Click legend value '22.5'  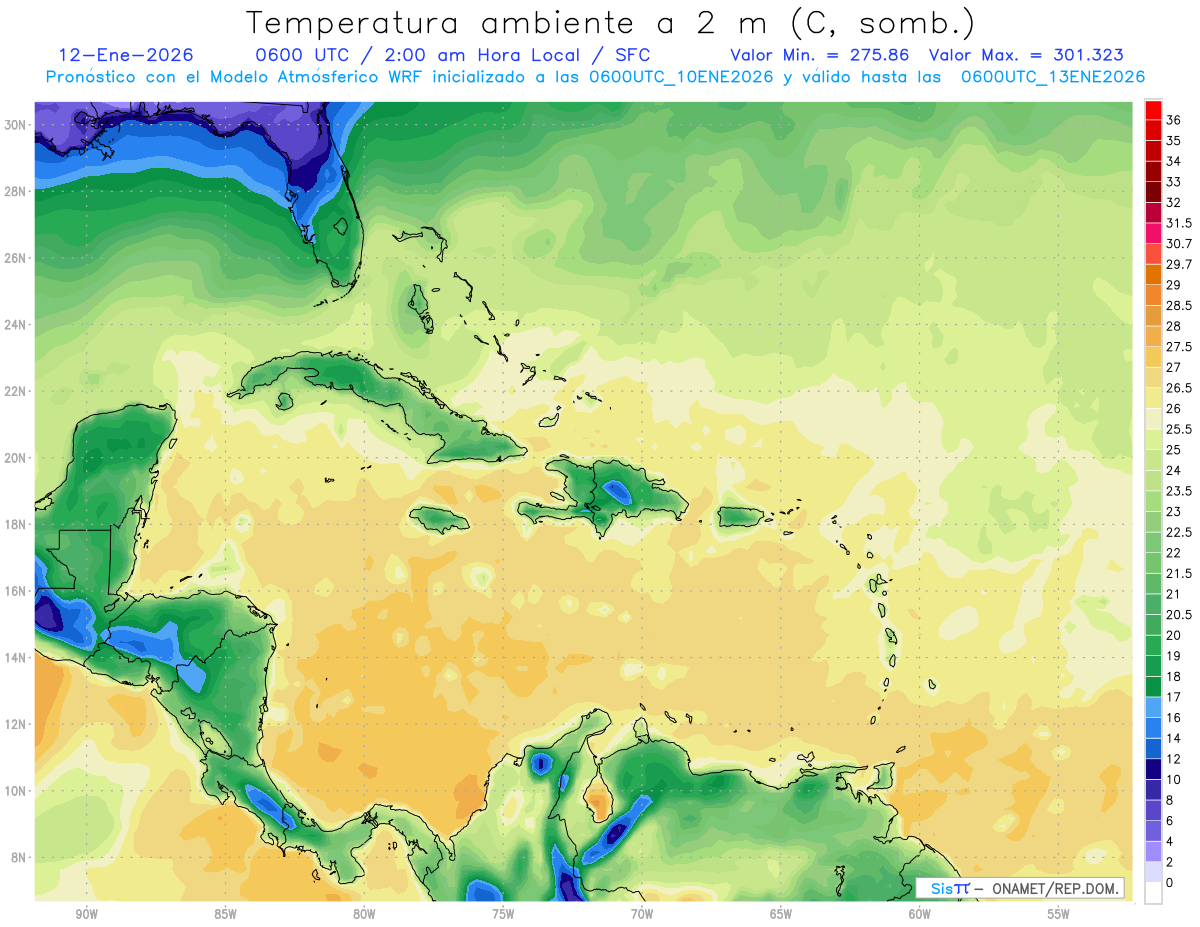pyautogui.click(x=1179, y=532)
